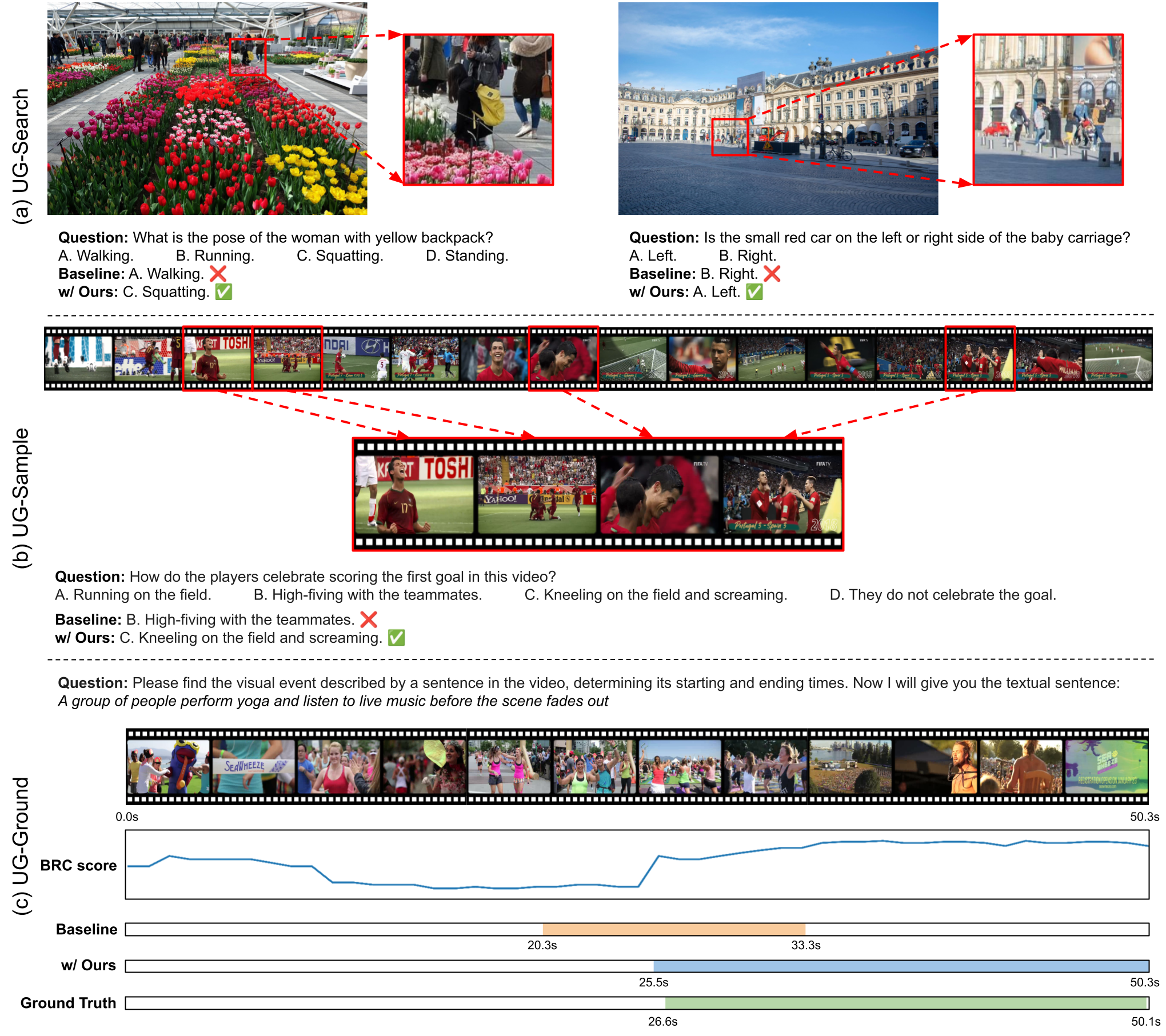Image resolution: width=1166 pixels, height=1036 pixels.
Task: Click answer option C. Squatting
Action: click(340, 255)
